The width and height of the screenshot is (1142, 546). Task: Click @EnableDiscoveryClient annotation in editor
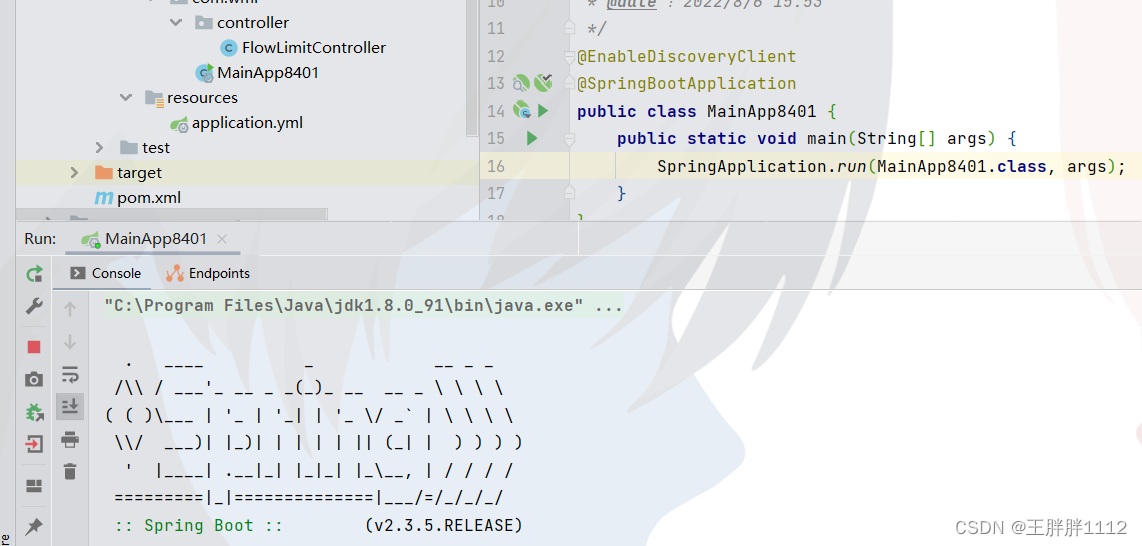tap(687, 56)
